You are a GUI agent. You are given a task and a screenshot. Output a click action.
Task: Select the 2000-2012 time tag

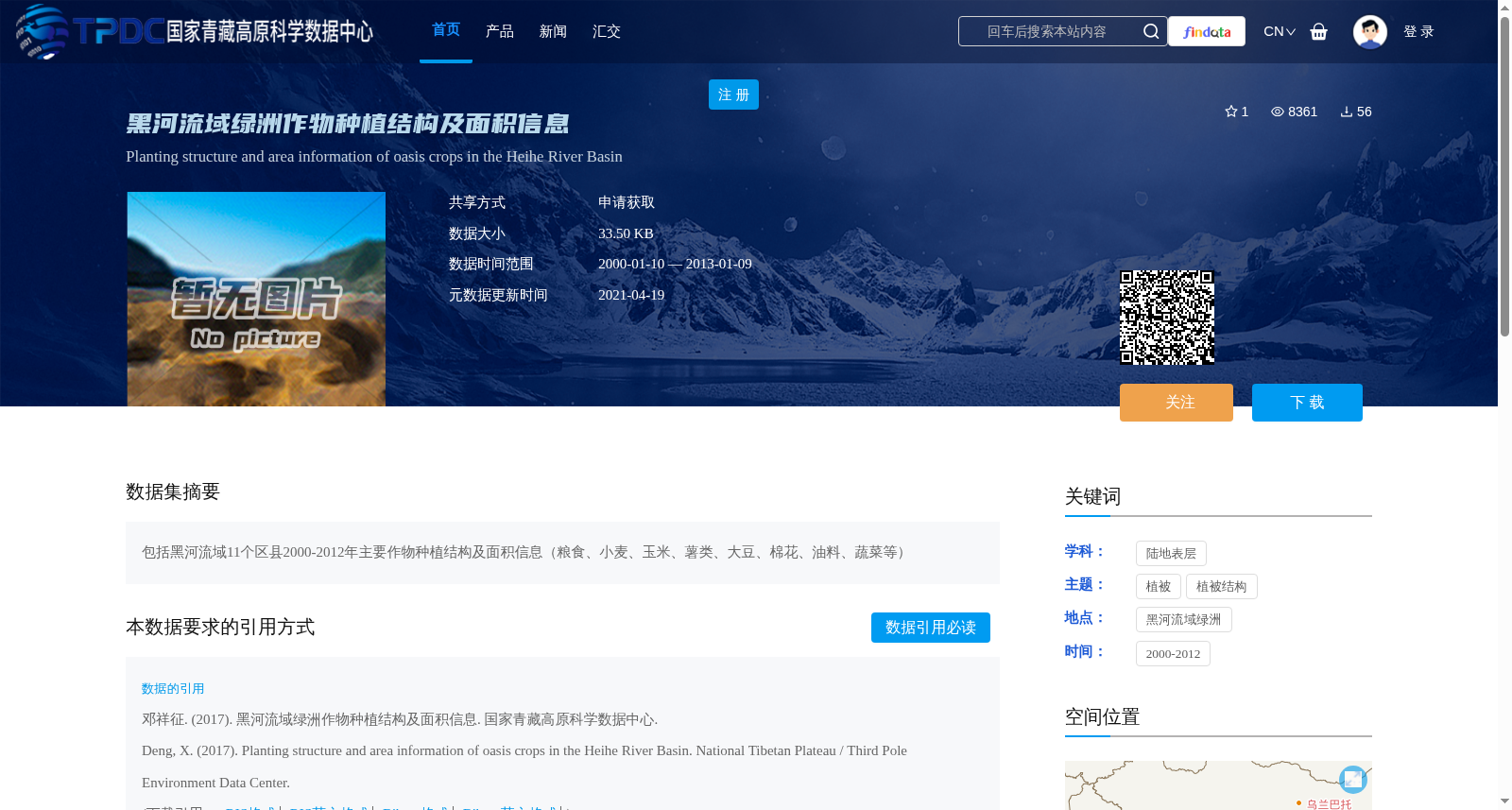1173,653
